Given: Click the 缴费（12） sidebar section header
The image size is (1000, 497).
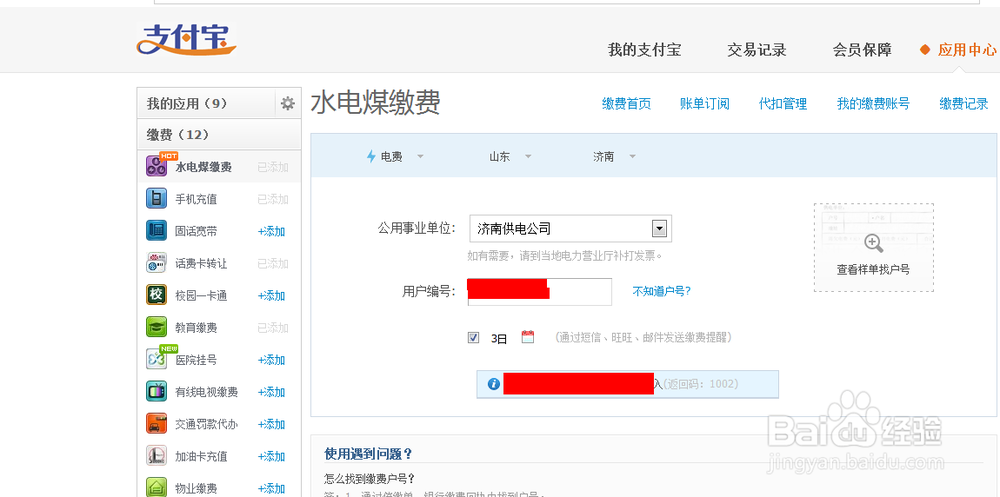Looking at the screenshot, I should click(219, 135).
